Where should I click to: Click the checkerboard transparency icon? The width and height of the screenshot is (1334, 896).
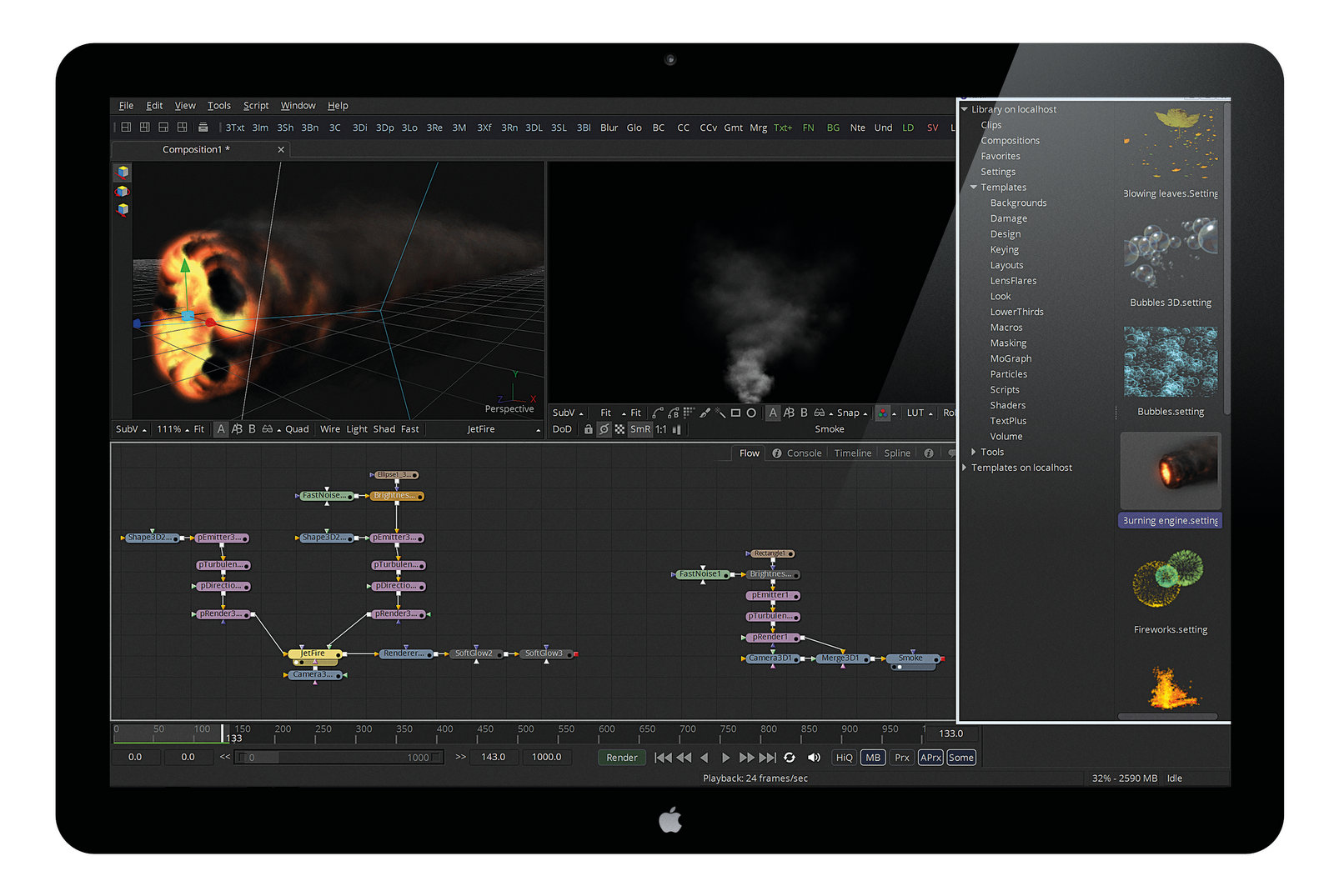pyautogui.click(x=619, y=429)
